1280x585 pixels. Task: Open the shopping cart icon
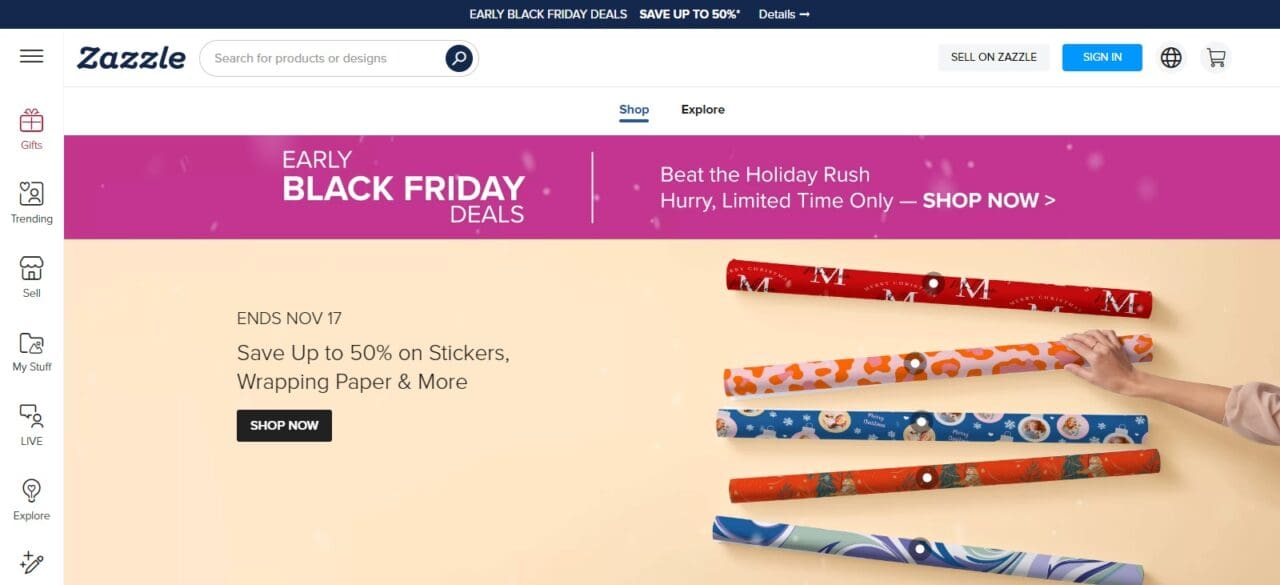[1216, 57]
